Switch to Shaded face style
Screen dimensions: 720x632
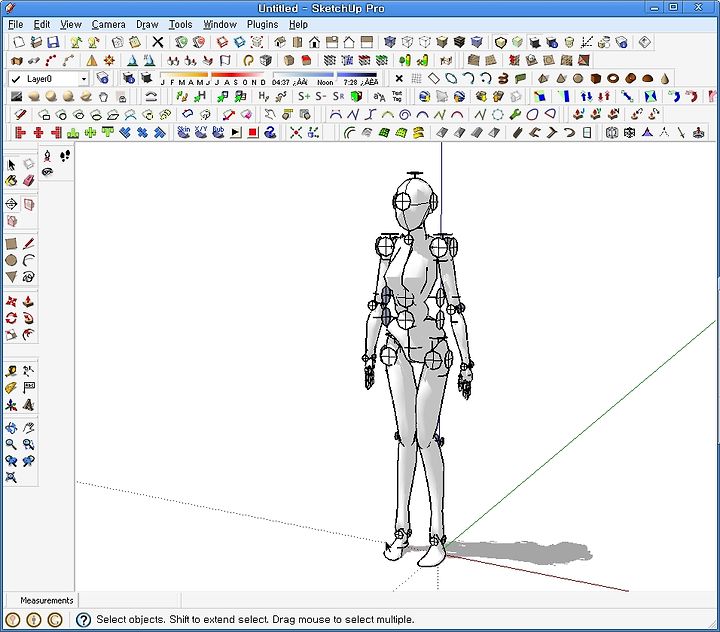click(x=442, y=42)
